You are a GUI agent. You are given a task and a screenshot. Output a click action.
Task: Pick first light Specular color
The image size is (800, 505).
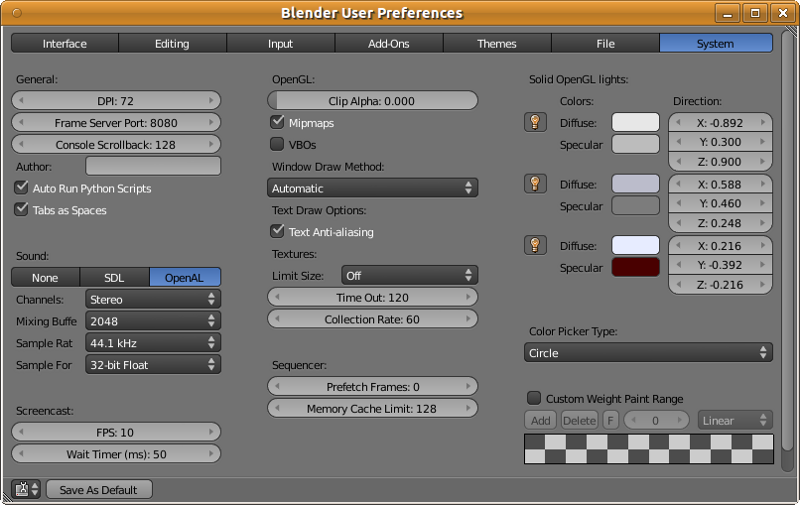[635, 144]
